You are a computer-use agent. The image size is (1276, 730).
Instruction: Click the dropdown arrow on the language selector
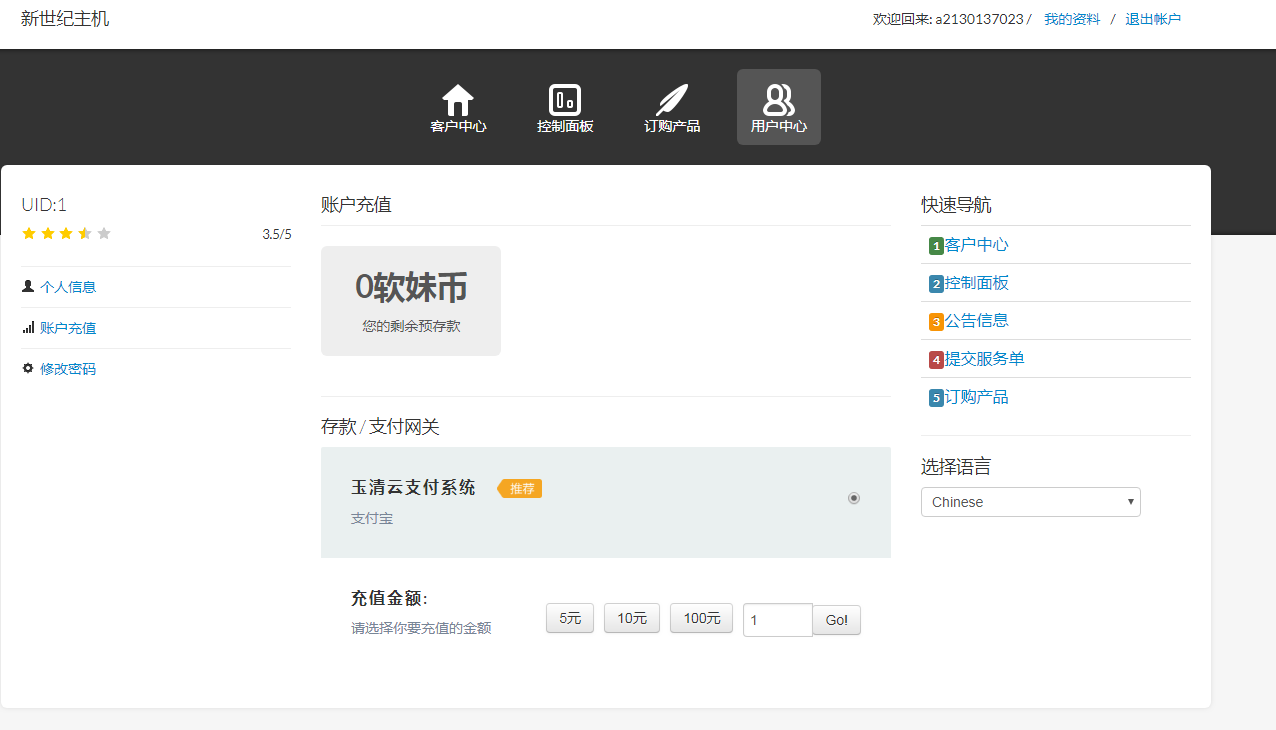[1131, 501]
